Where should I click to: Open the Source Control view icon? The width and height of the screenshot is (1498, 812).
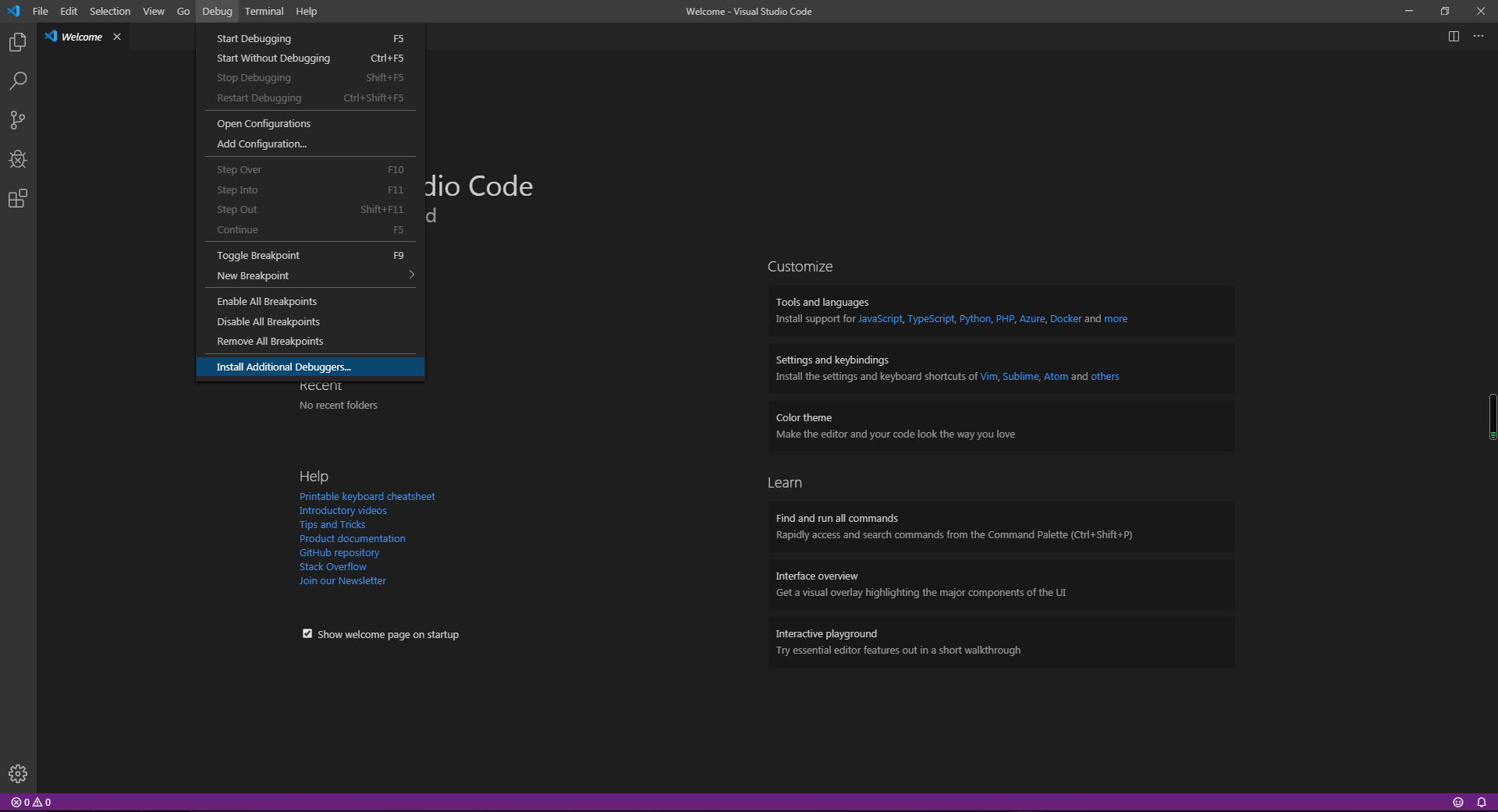(x=18, y=120)
